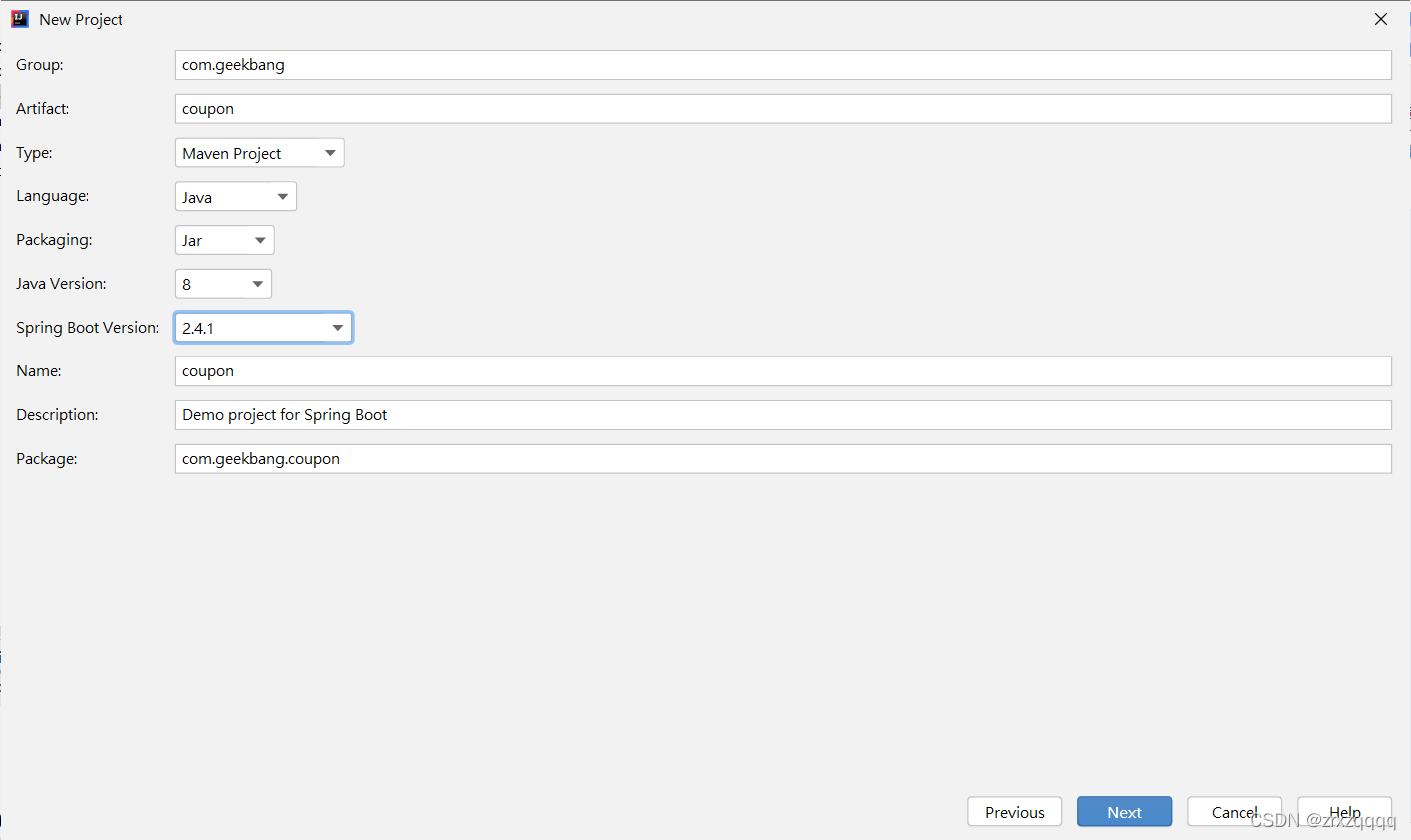
Task: Open the Packaging dropdown Jar
Action: point(225,241)
